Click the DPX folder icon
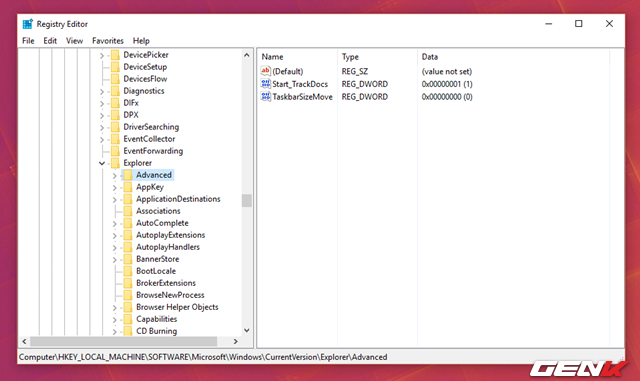640x381 pixels. tap(116, 115)
